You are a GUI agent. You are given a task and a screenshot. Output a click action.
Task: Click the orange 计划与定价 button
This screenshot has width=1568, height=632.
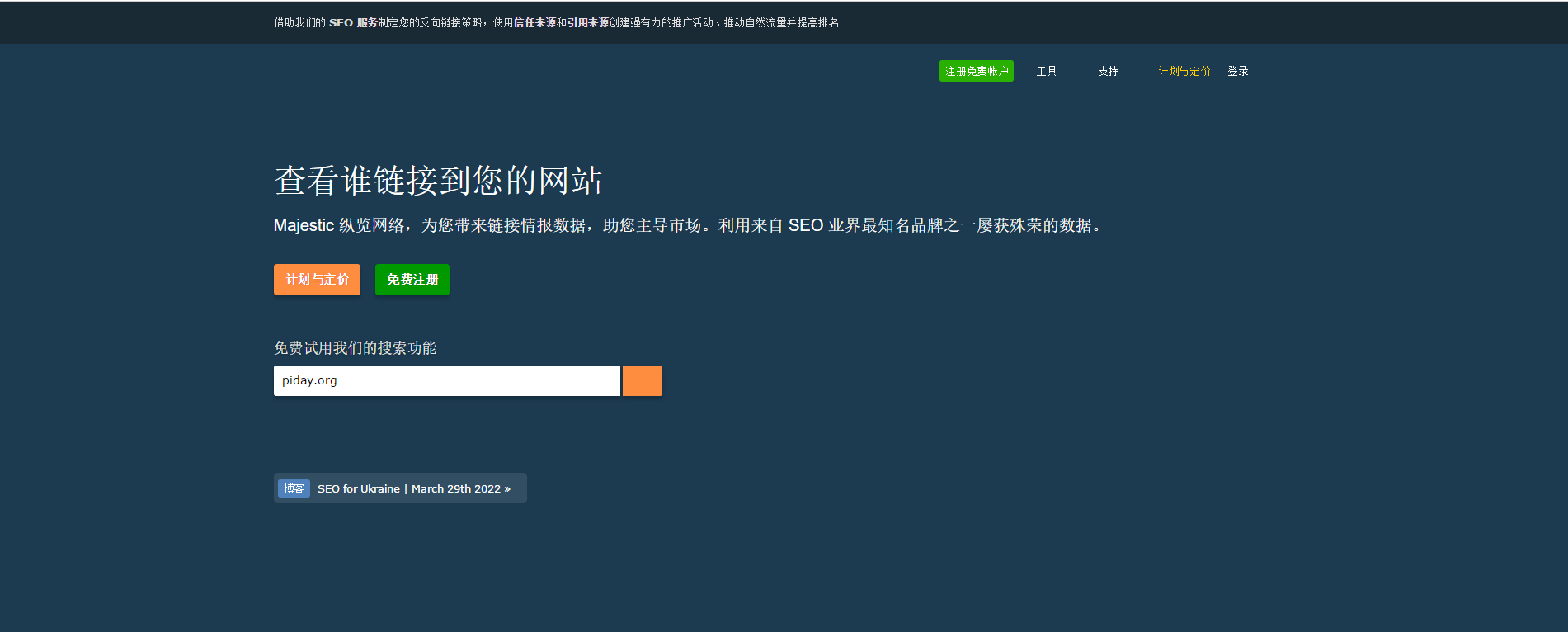[x=317, y=280]
